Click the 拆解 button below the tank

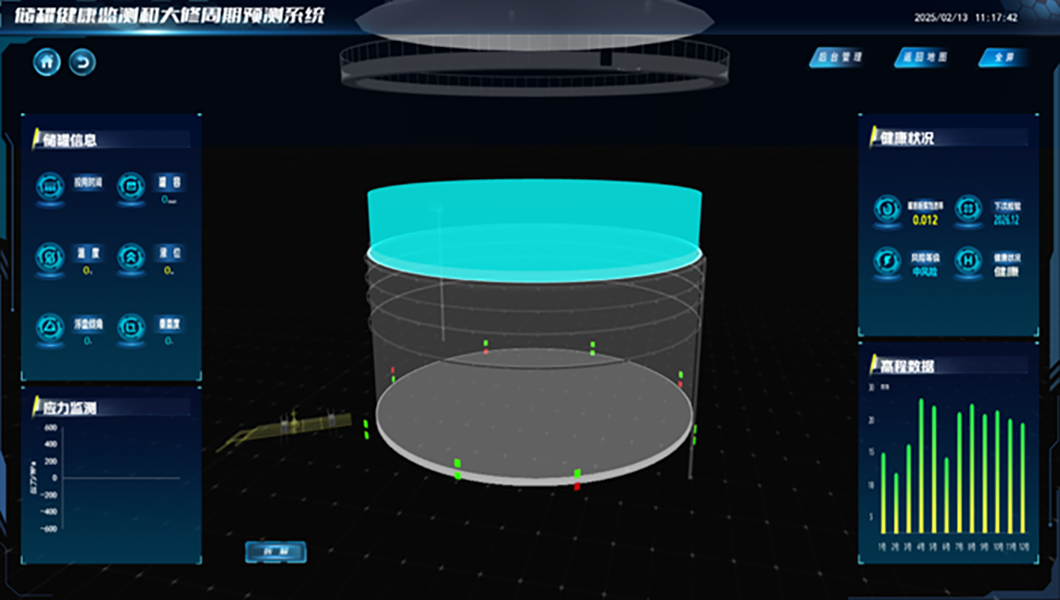(x=275, y=552)
